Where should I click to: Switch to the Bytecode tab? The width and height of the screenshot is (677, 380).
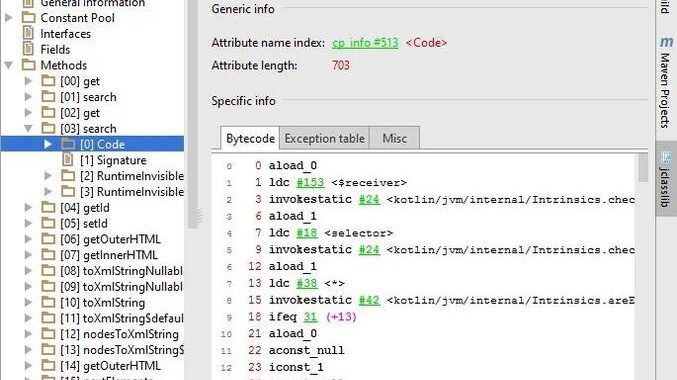click(x=250, y=138)
